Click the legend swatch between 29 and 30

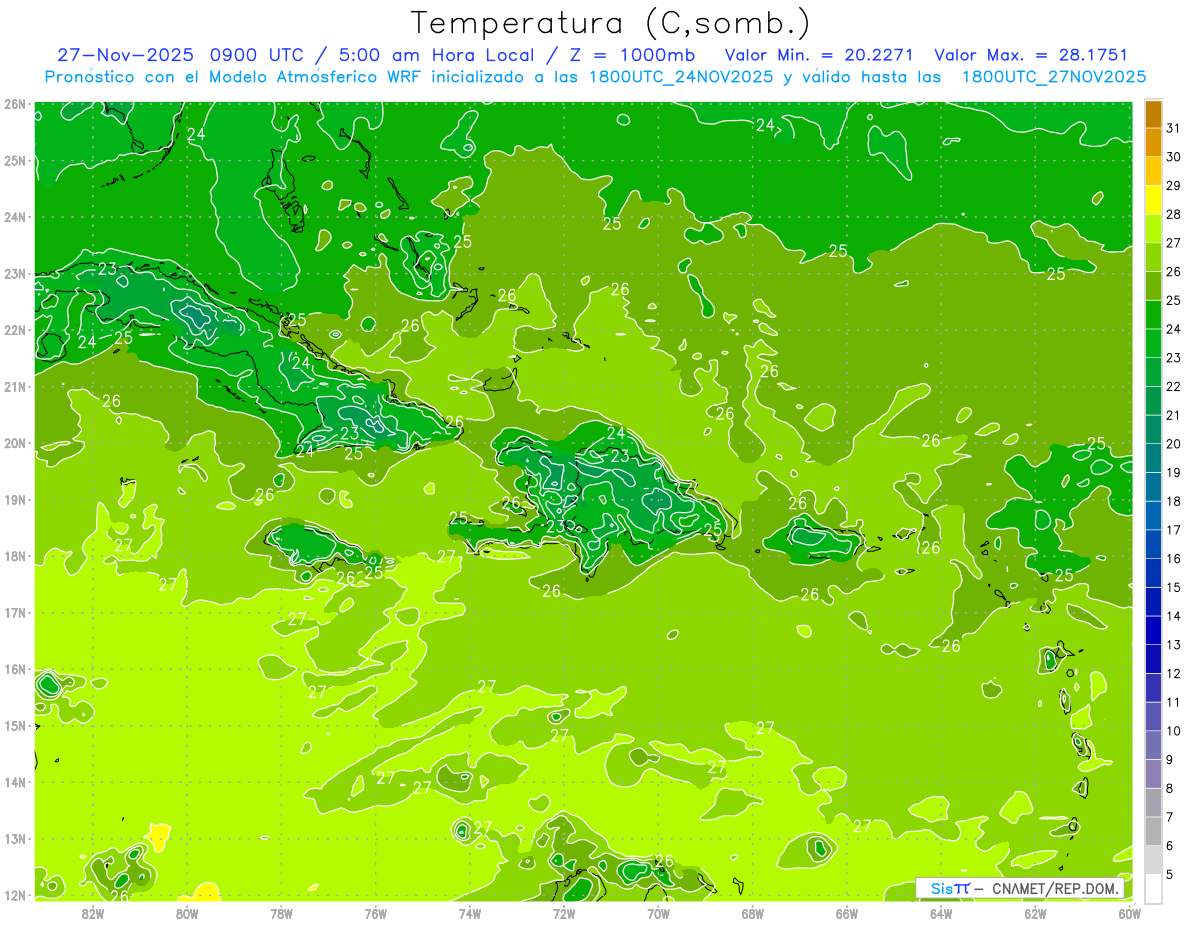coord(1153,171)
